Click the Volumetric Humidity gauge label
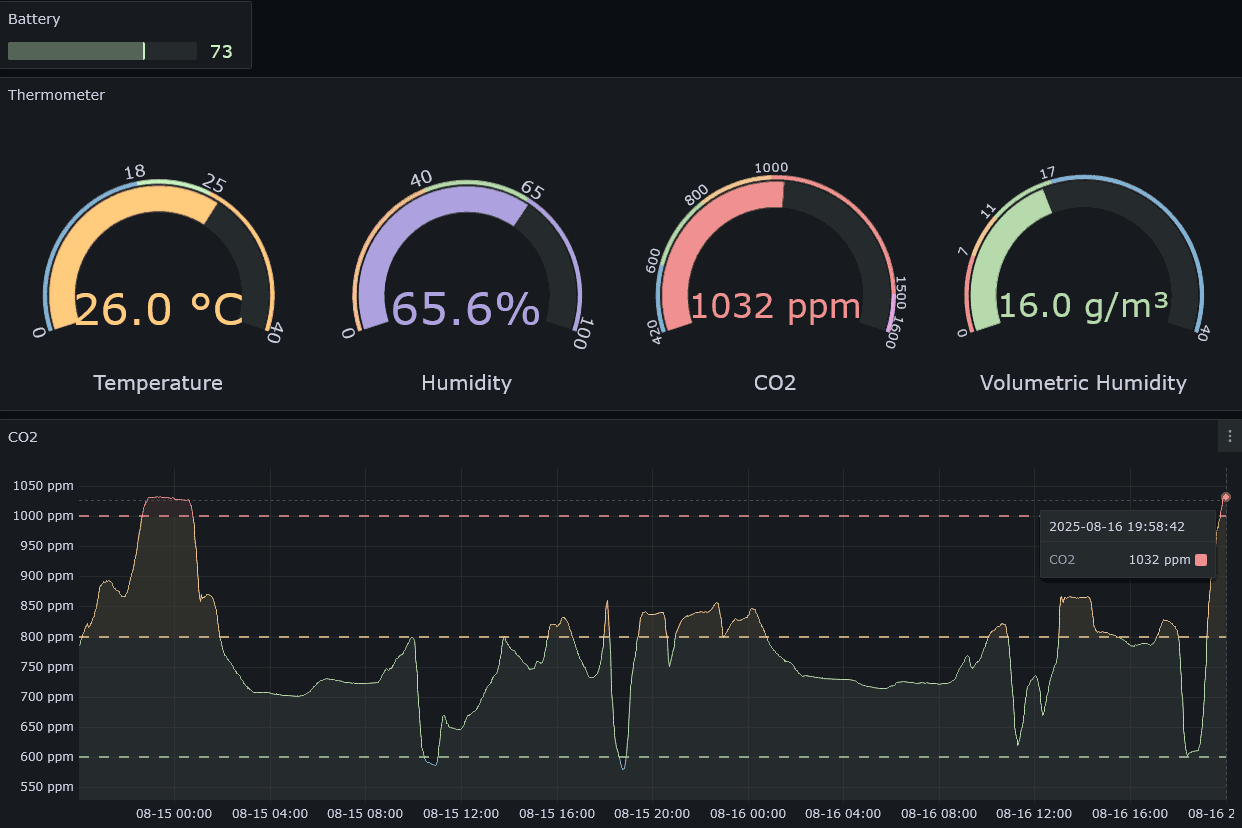 [1083, 383]
